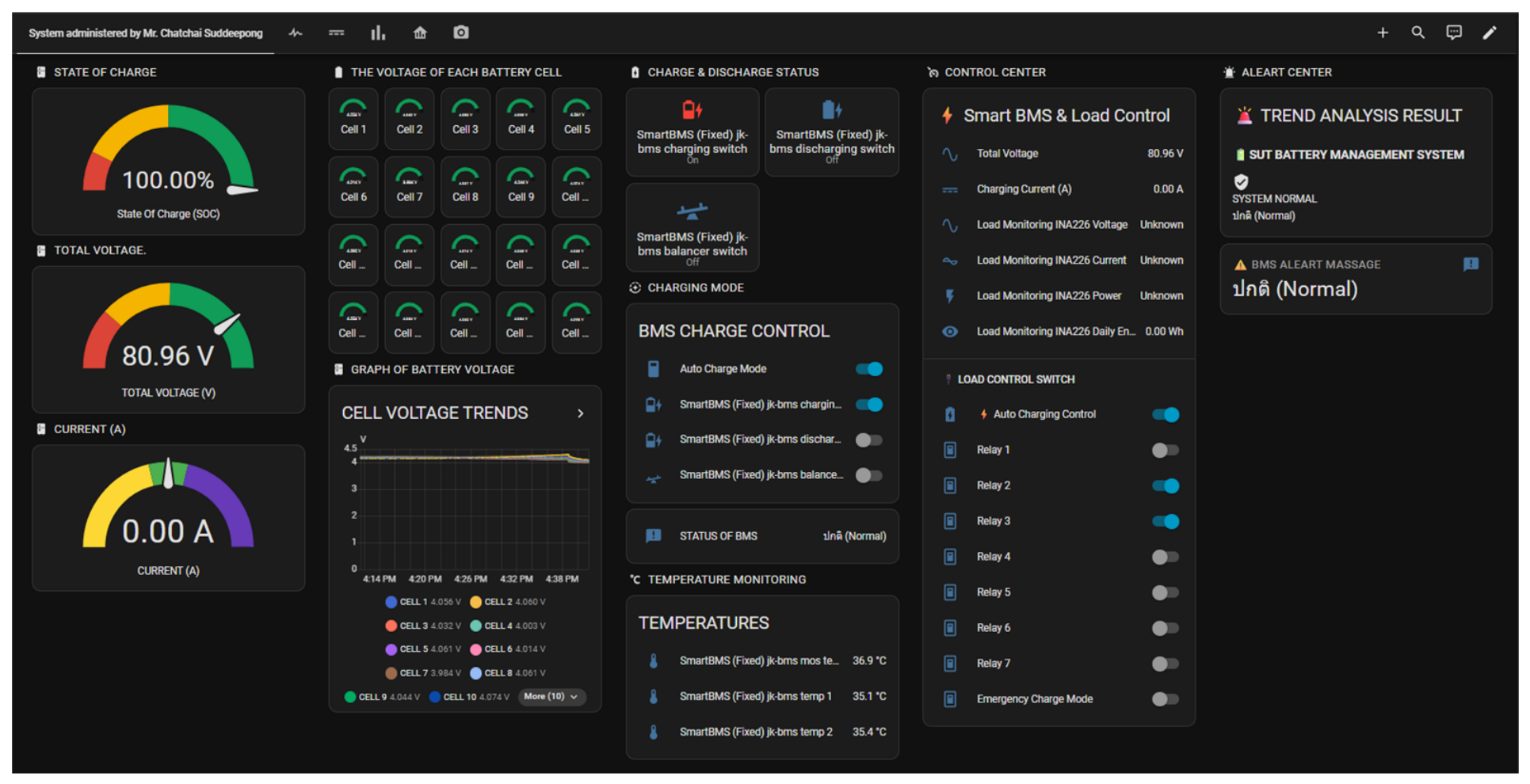Open Cell Voltage Trends chevron arrow
This screenshot has height=784, width=1530.
581,413
